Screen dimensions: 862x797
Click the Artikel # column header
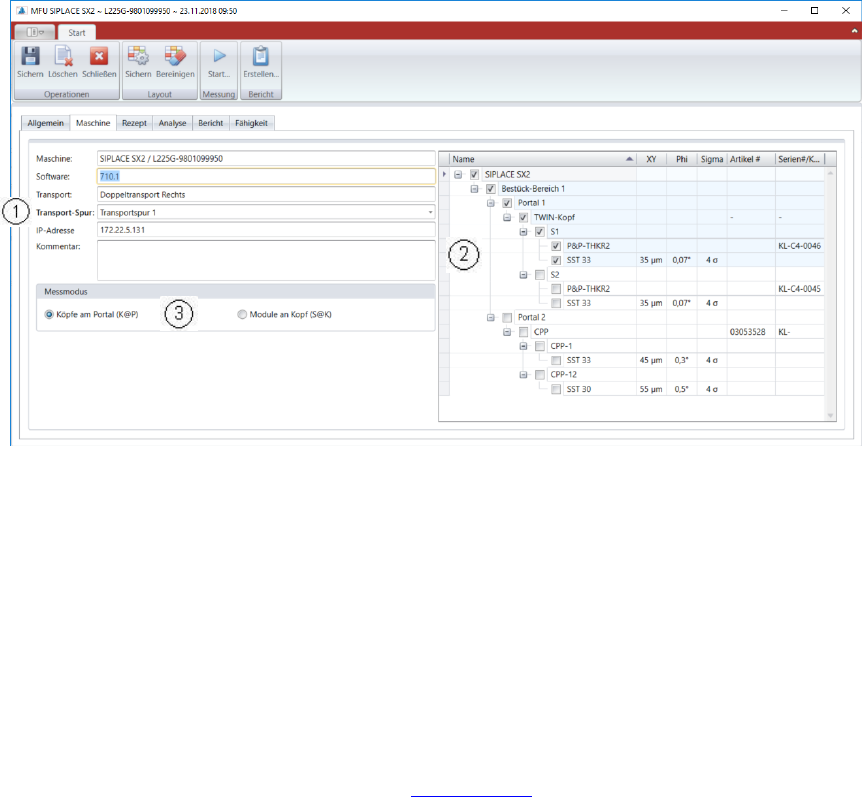[751, 159]
